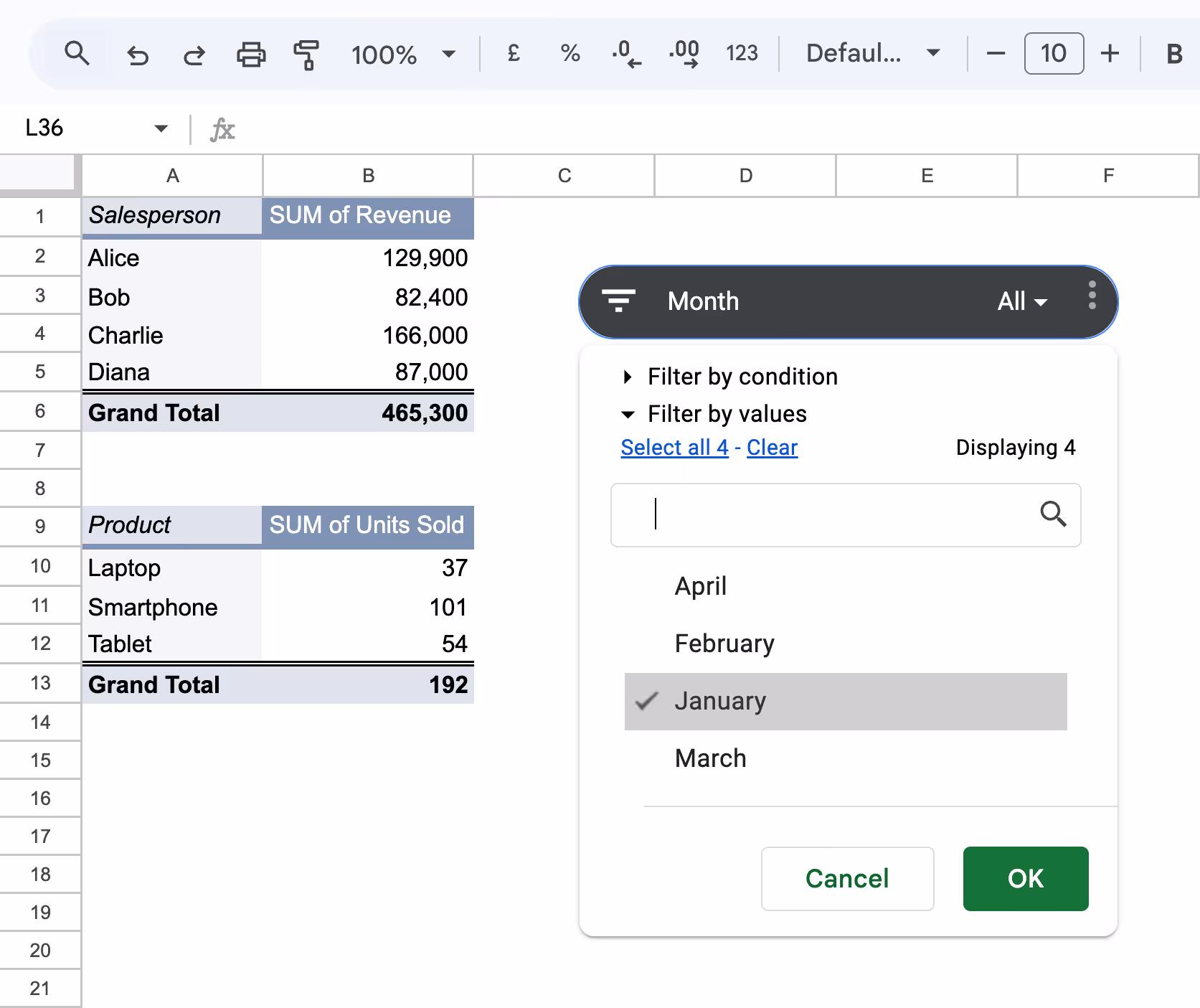The image size is (1200, 1008).
Task: Click the Select all 4 link
Action: pos(674,447)
